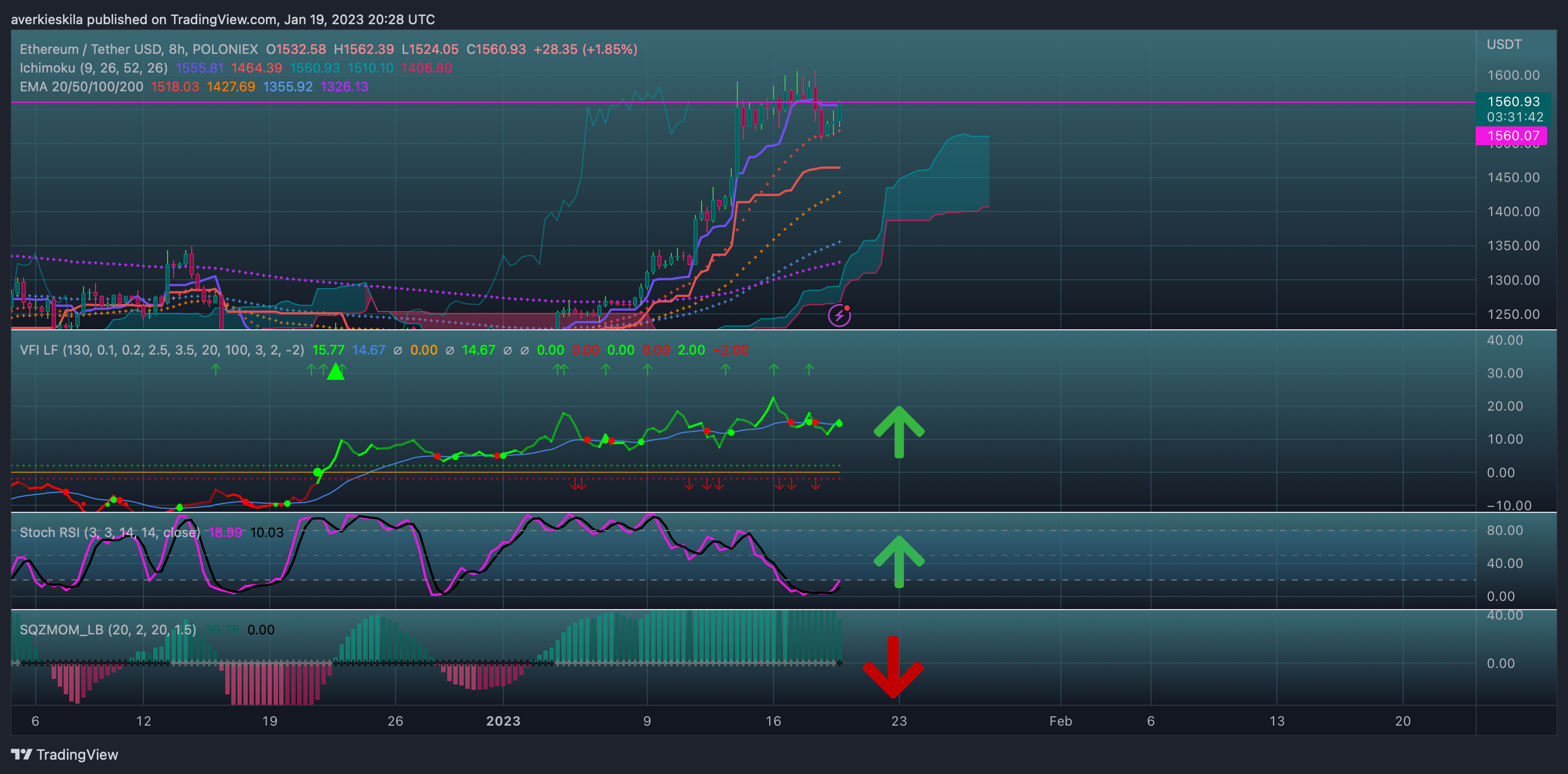Viewport: 1568px width, 774px height.
Task: Click the '19' date label on time axis
Action: [x=269, y=721]
